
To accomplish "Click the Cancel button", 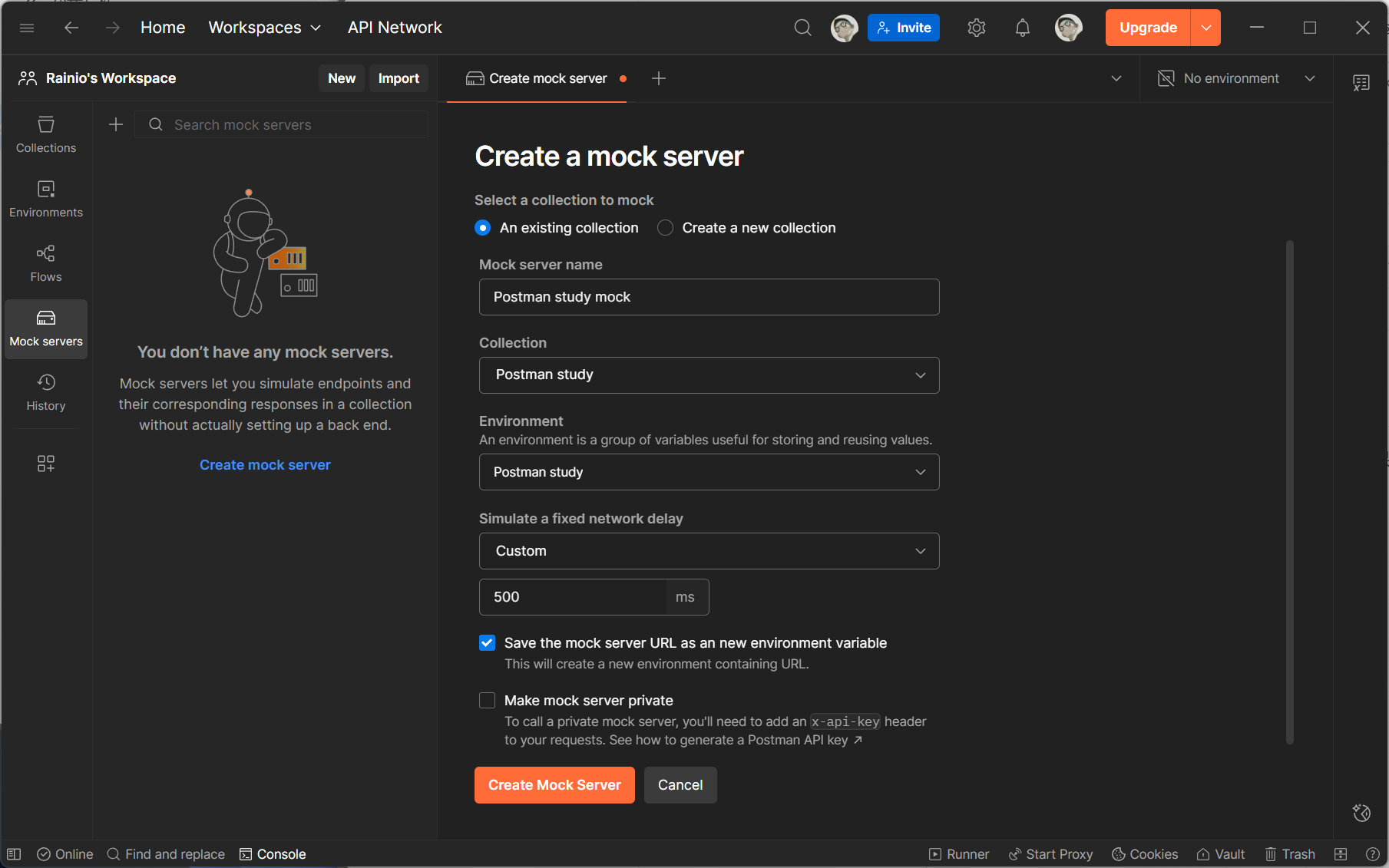I will (680, 785).
